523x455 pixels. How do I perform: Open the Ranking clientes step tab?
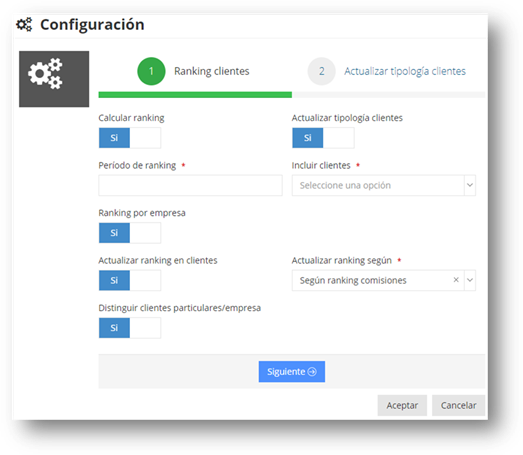[211, 71]
